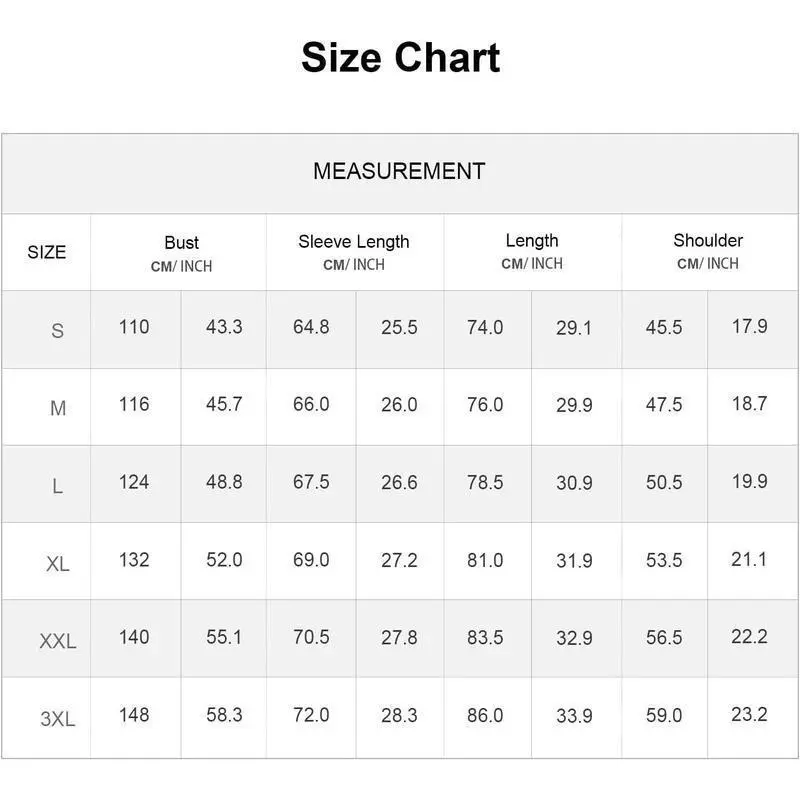
Task: Click the Sleeve Length column header
Action: coord(354,242)
